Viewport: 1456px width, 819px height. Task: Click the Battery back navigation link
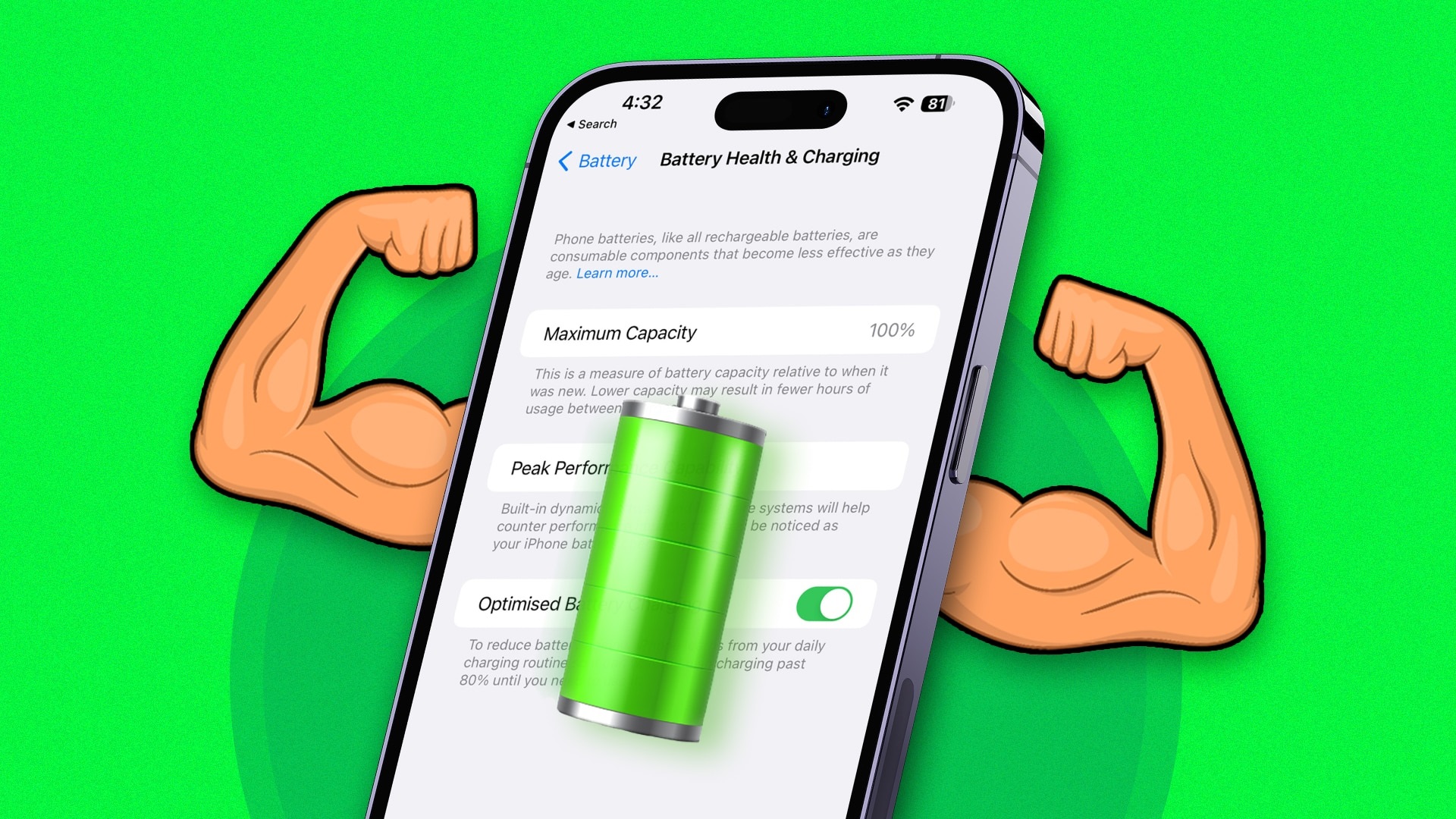pyautogui.click(x=594, y=159)
